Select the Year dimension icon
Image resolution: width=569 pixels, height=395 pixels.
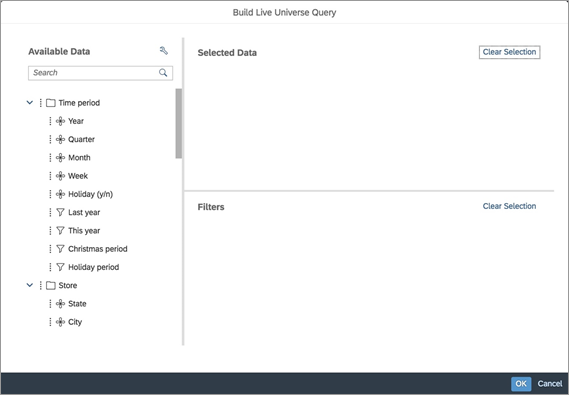(60, 121)
